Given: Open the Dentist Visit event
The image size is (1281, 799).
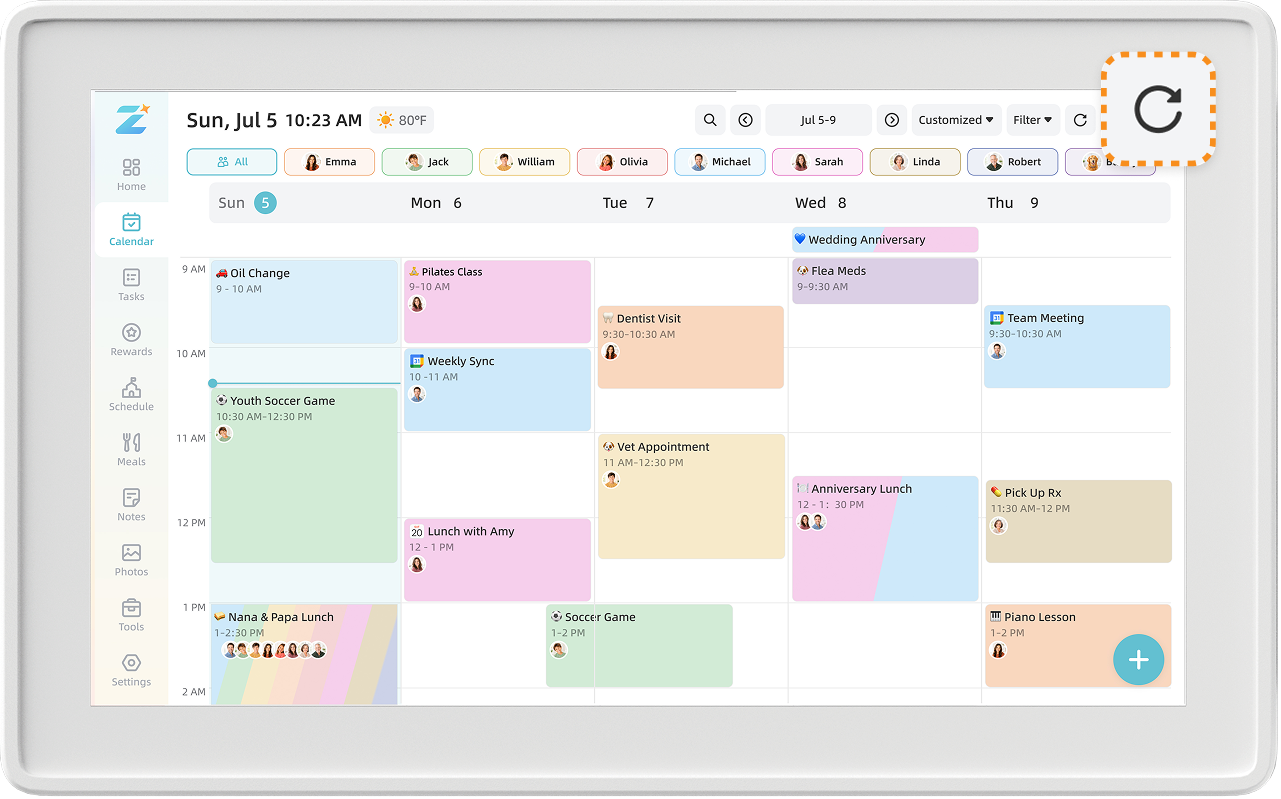Looking at the screenshot, I should 691,347.
